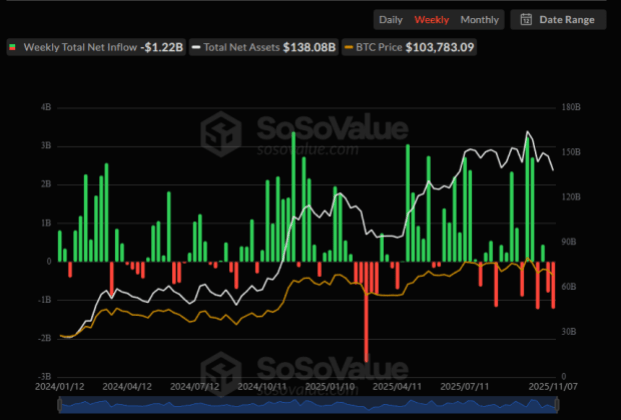Select the Weekly interval tab
The height and width of the screenshot is (420, 621).
pyautogui.click(x=432, y=19)
